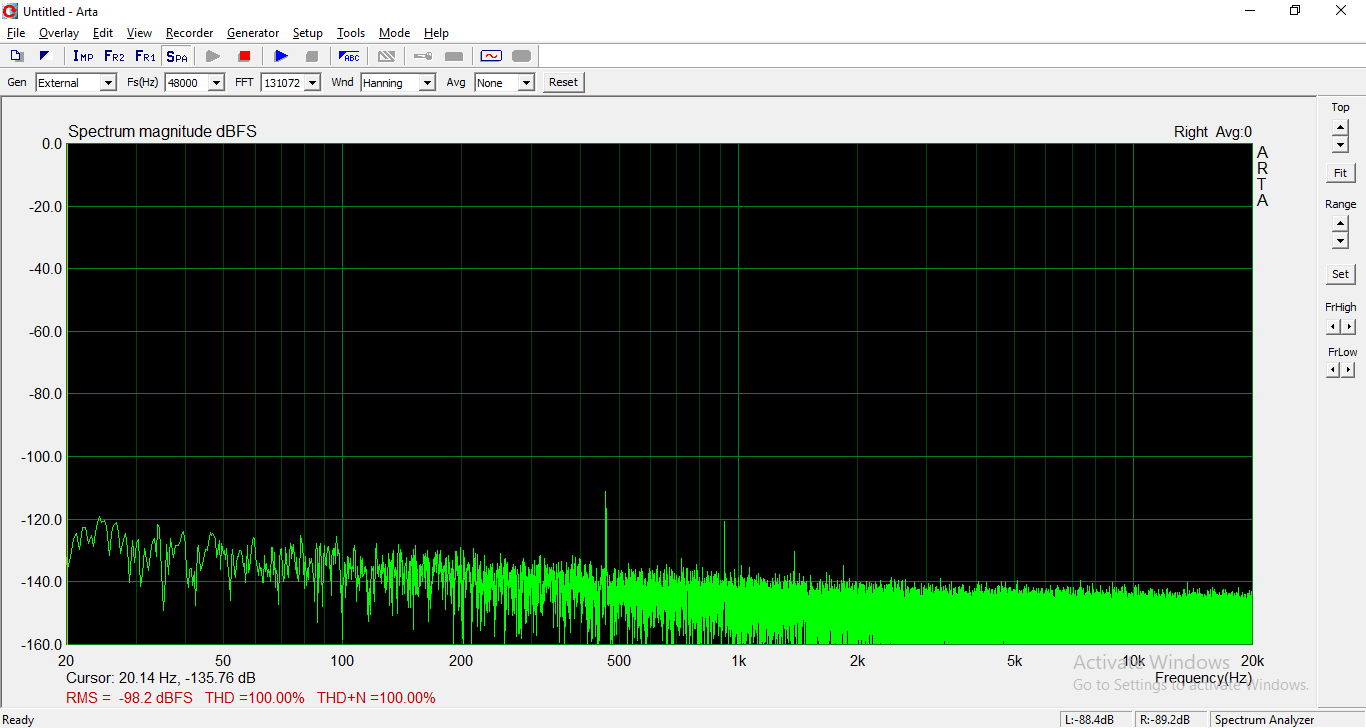
Task: Click the FrHigh left arrow
Action: pos(1333,326)
